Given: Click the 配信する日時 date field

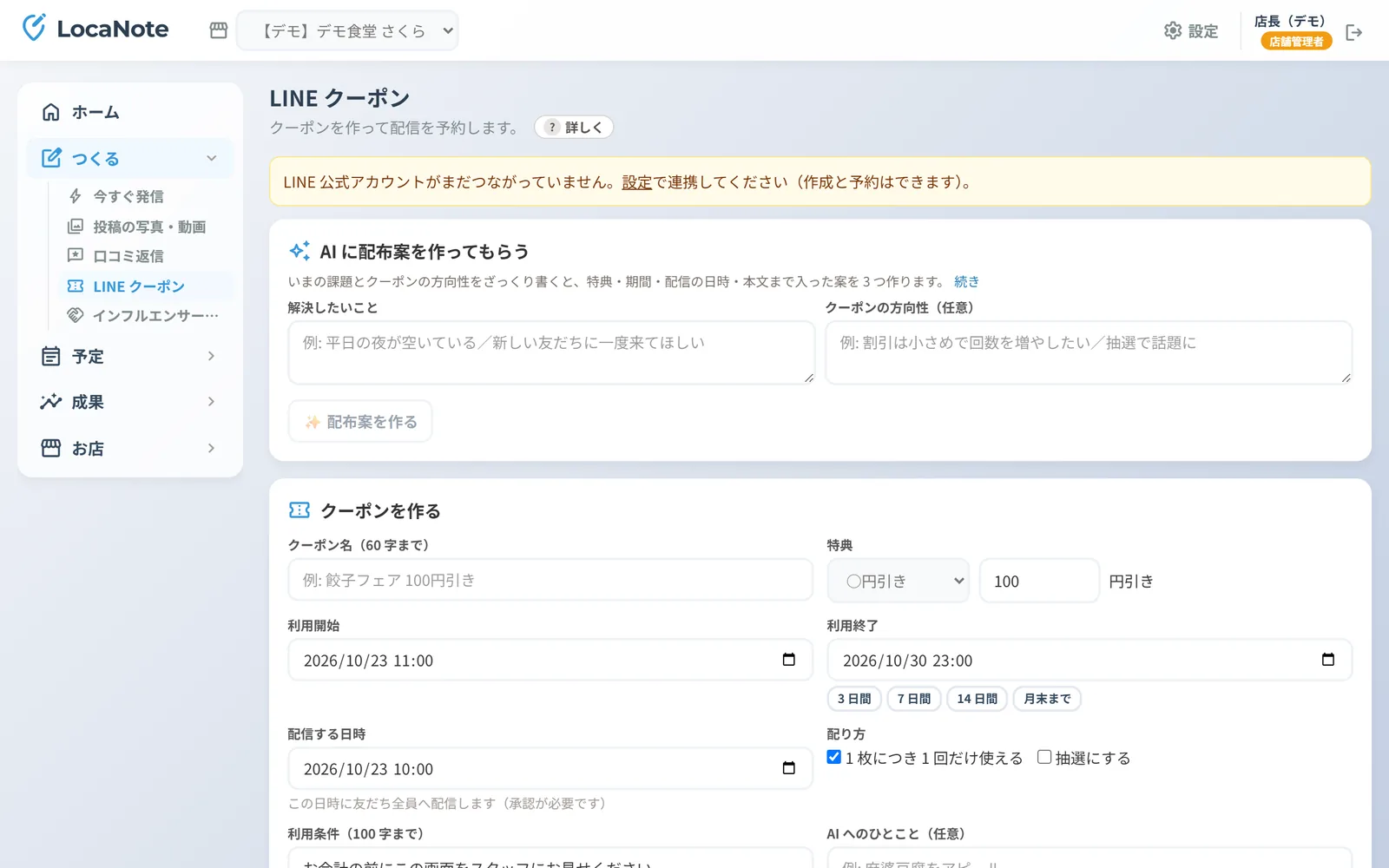Looking at the screenshot, I should pos(550,769).
